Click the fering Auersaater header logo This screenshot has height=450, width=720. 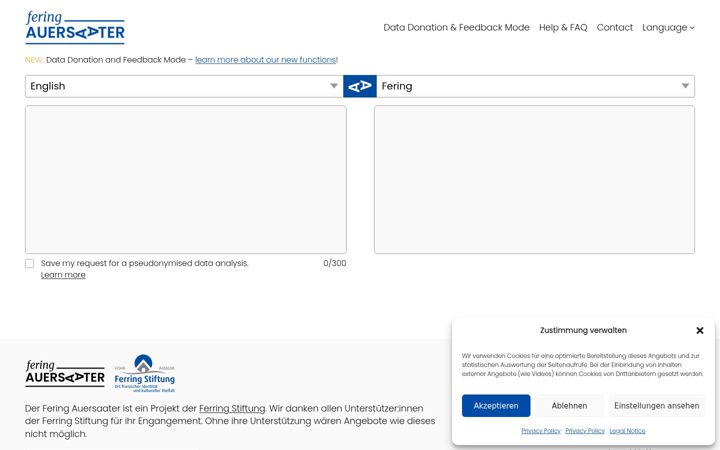click(x=75, y=28)
